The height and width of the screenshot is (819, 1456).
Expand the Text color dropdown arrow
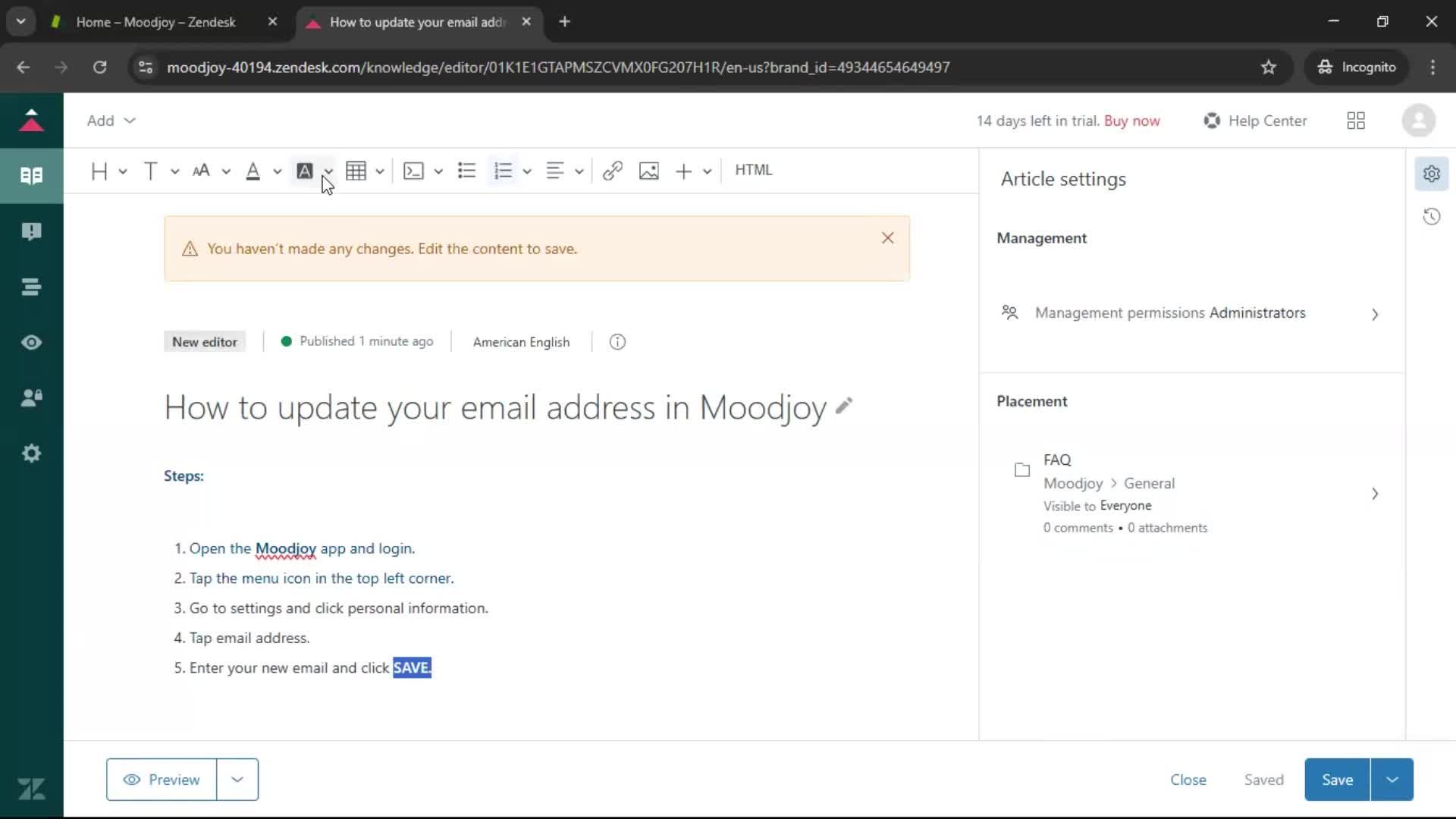pos(277,171)
